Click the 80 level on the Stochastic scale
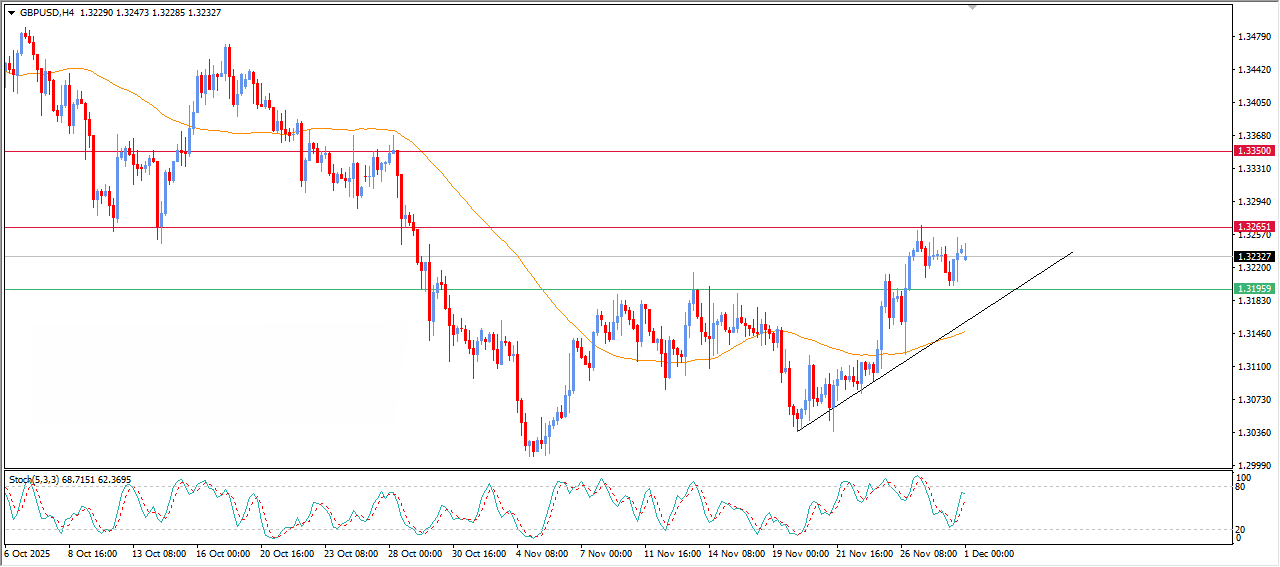The height and width of the screenshot is (567, 1280). click(1242, 488)
